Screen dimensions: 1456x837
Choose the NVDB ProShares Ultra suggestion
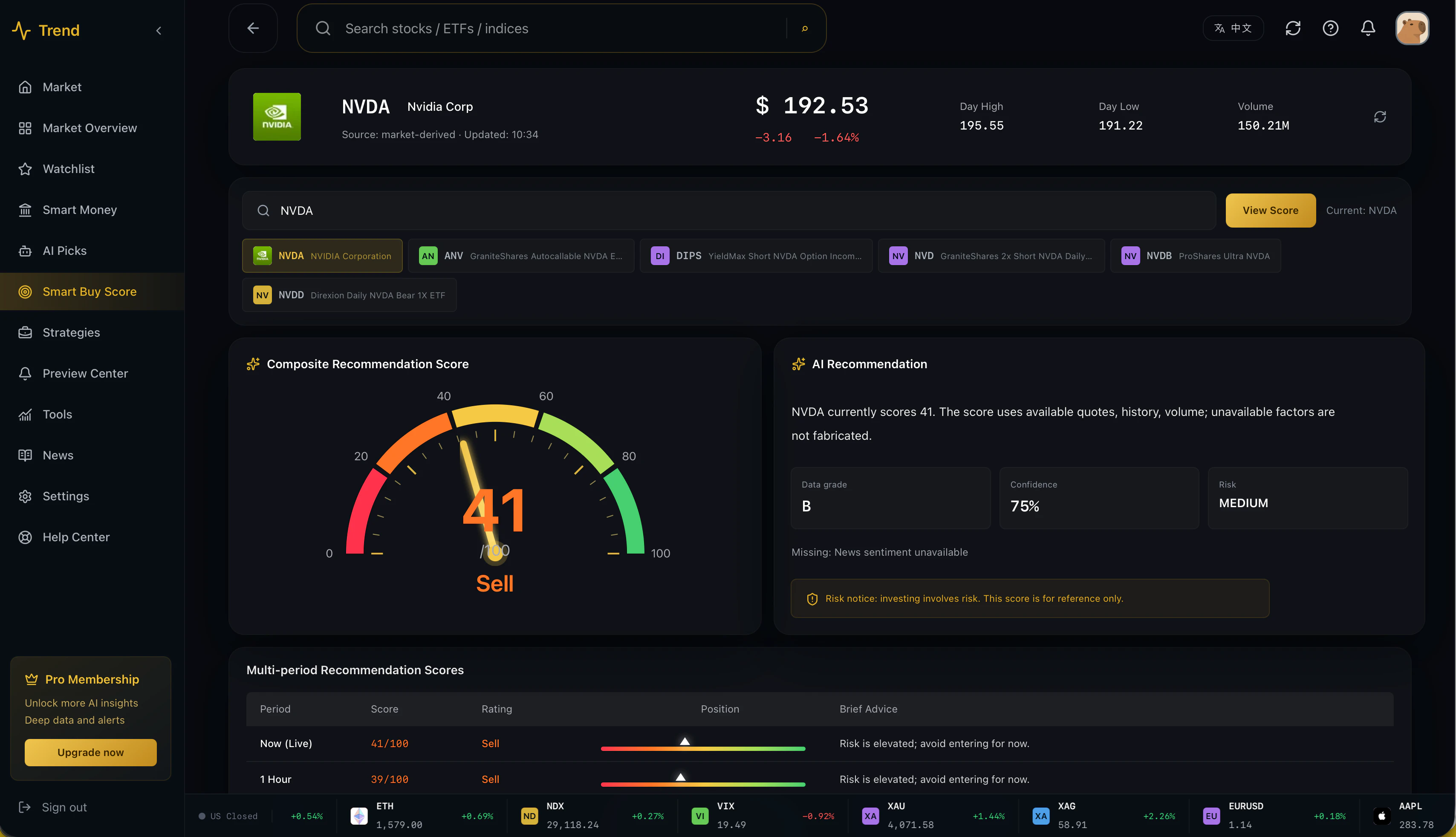tap(1196, 256)
